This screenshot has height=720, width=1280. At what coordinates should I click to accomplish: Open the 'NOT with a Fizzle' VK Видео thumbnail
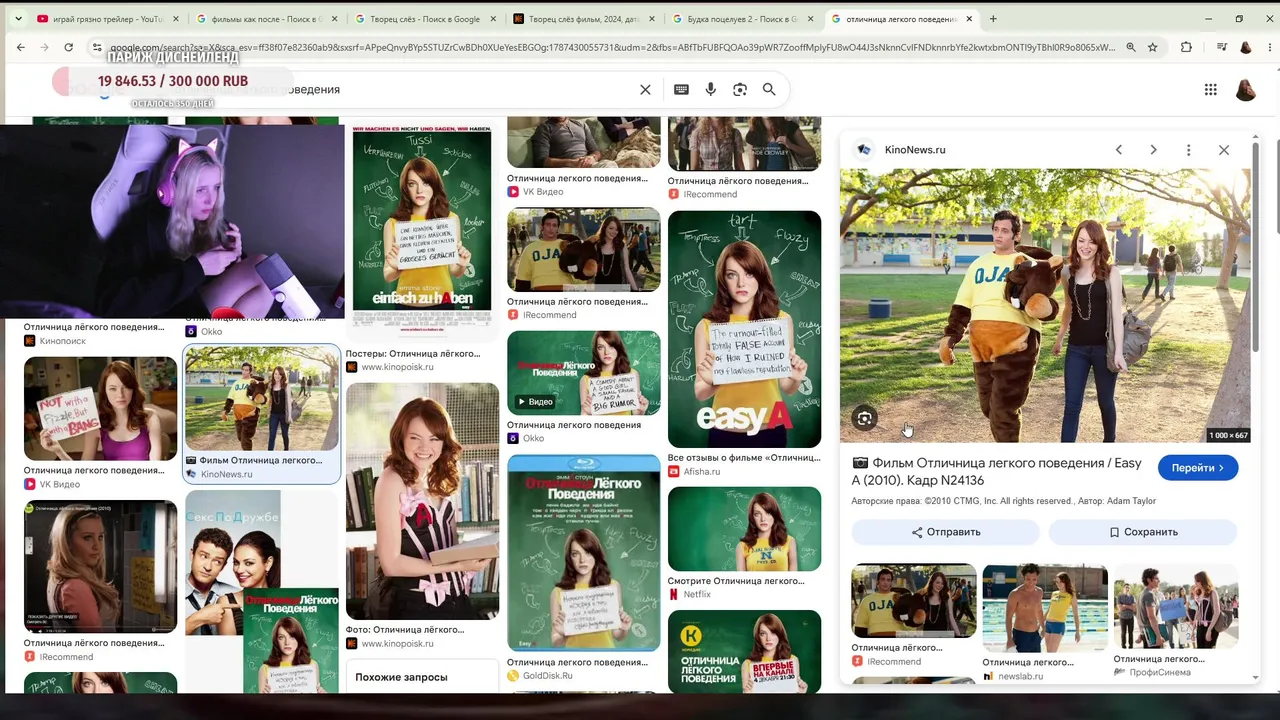100,408
